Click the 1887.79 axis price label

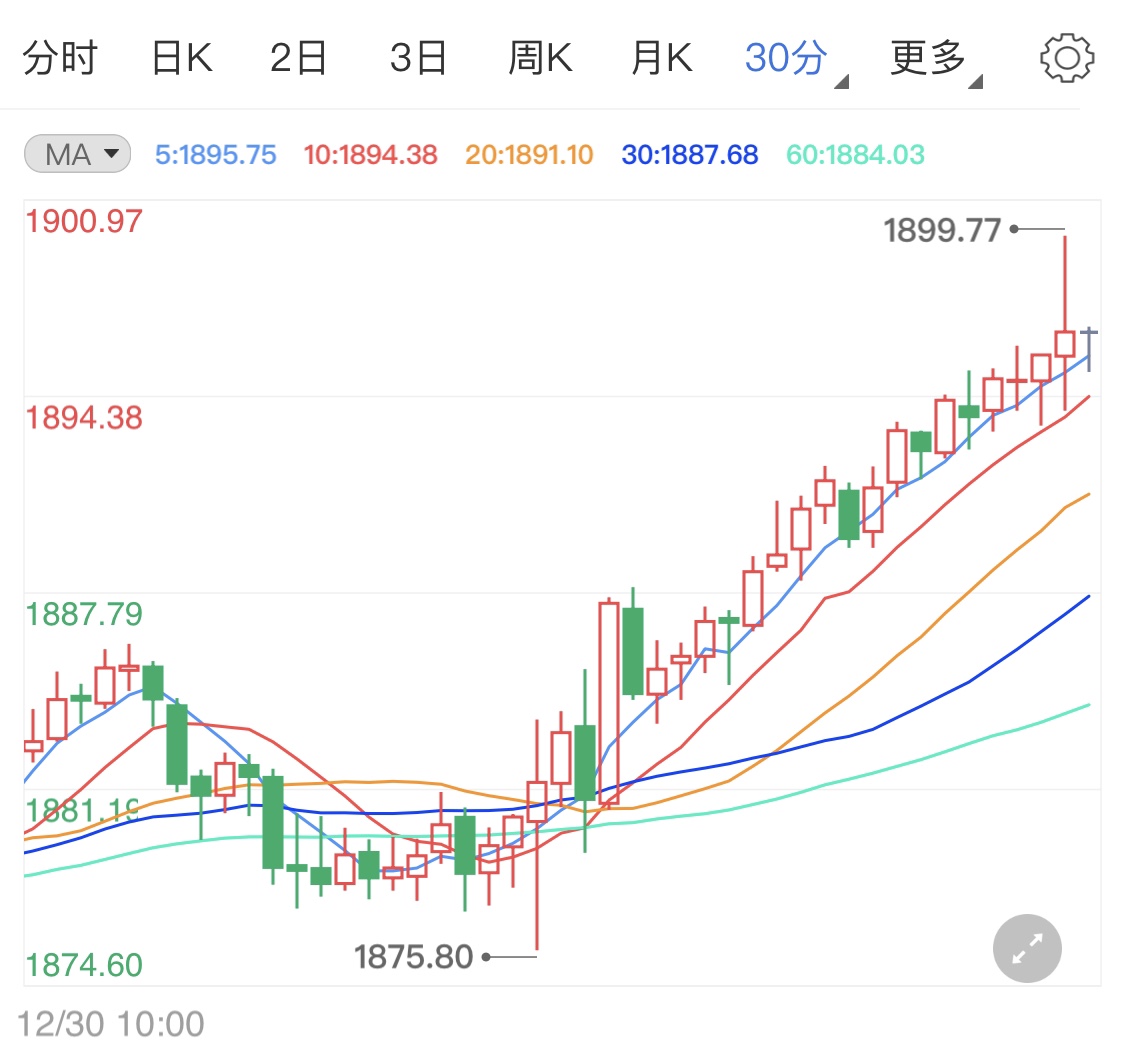click(84, 614)
